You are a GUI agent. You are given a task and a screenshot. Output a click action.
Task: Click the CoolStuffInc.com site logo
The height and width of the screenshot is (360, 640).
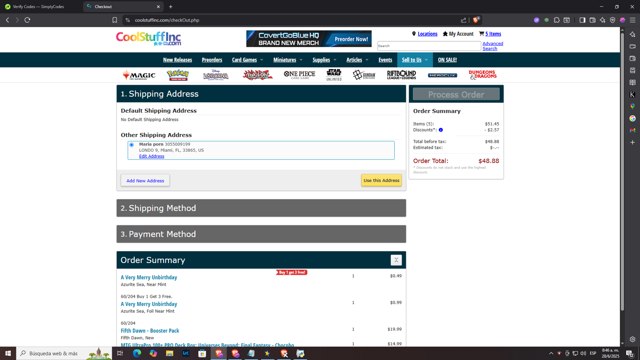click(x=149, y=39)
